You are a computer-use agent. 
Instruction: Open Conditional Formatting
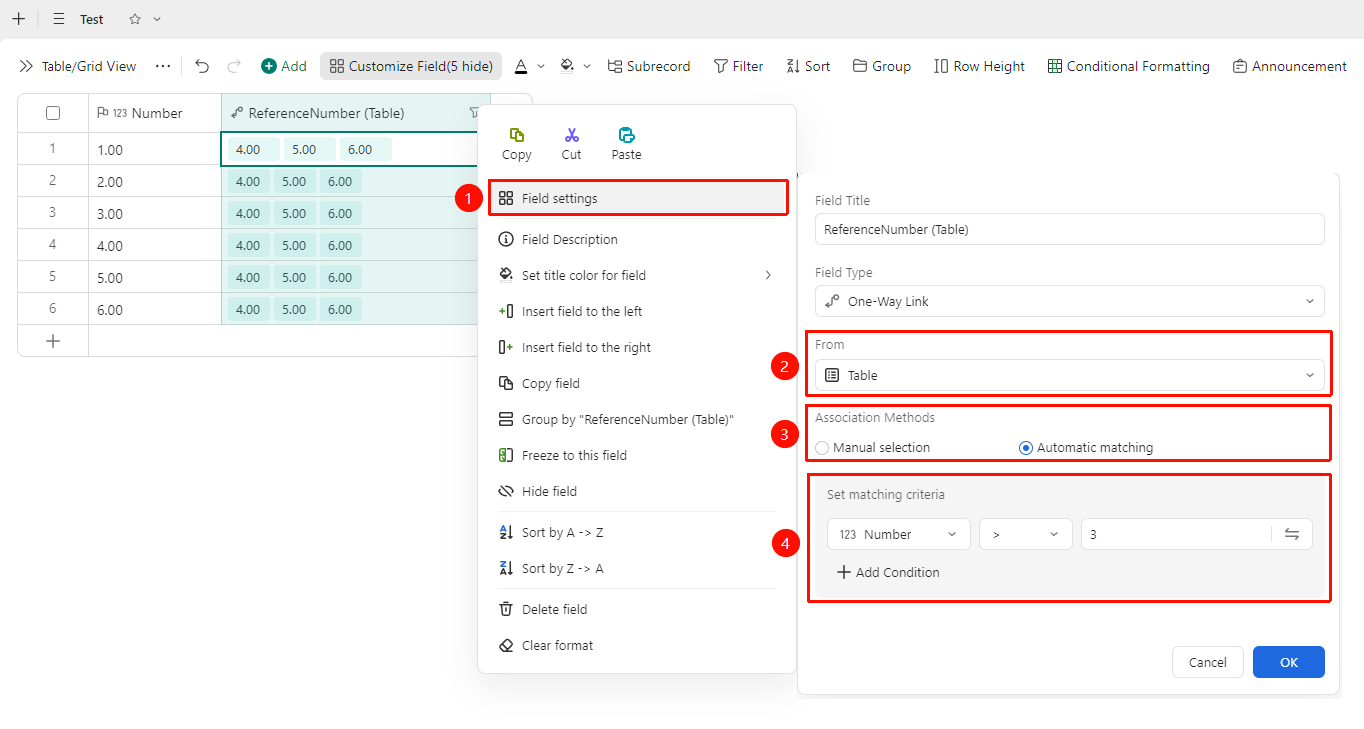click(1128, 66)
